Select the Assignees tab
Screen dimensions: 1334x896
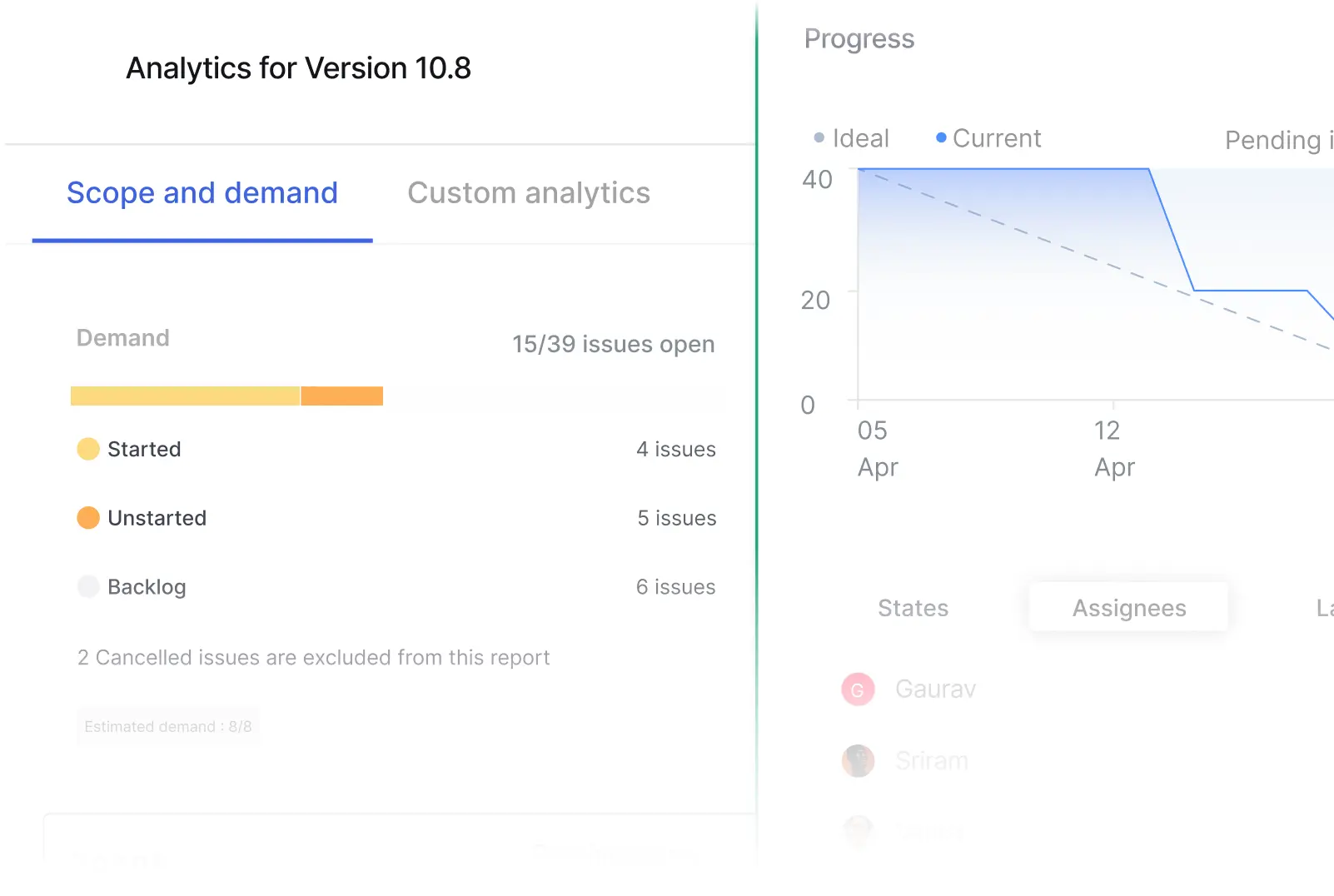tap(1128, 608)
